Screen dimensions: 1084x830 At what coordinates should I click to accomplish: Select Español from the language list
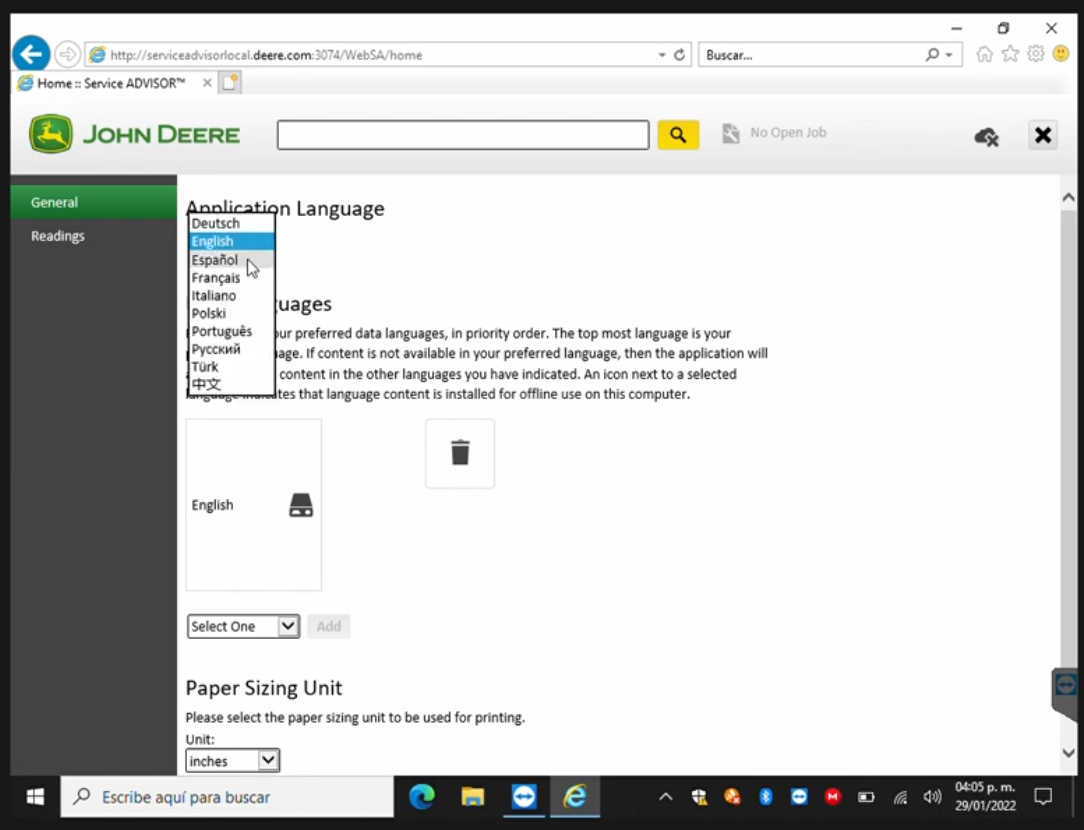click(214, 259)
